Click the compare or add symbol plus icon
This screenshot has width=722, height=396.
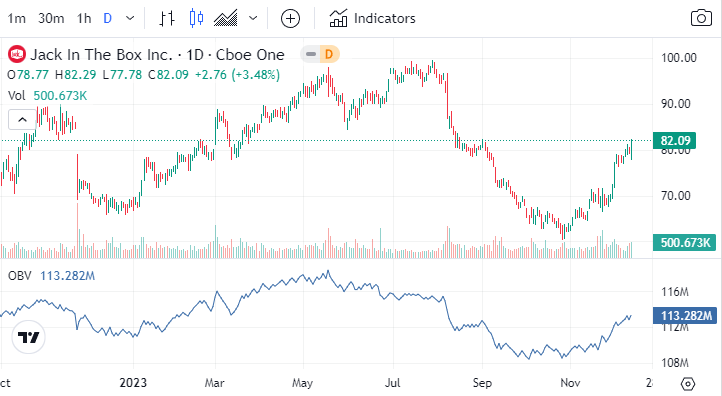pyautogui.click(x=291, y=18)
